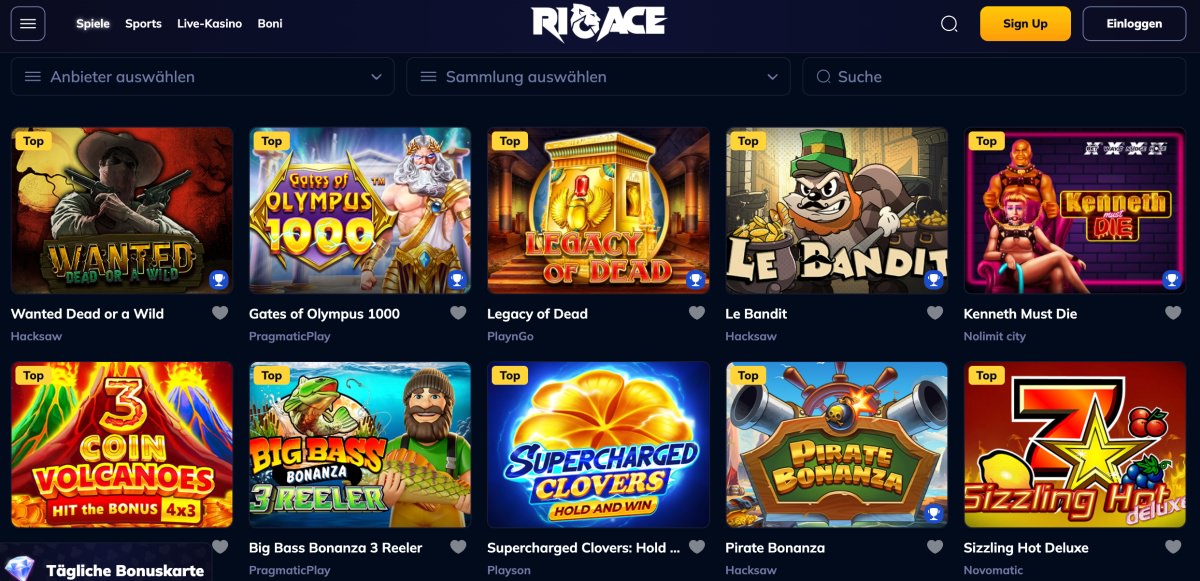Click trophy badge on Le Bandit thumbnail
The height and width of the screenshot is (581, 1200).
pyautogui.click(x=934, y=280)
